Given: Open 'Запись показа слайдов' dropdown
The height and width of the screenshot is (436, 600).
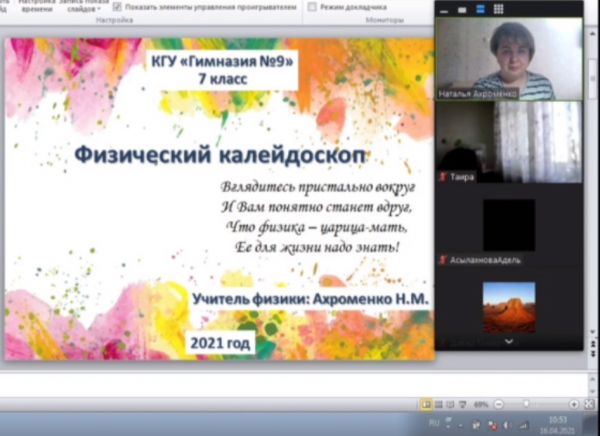Looking at the screenshot, I should pyautogui.click(x=83, y=6).
